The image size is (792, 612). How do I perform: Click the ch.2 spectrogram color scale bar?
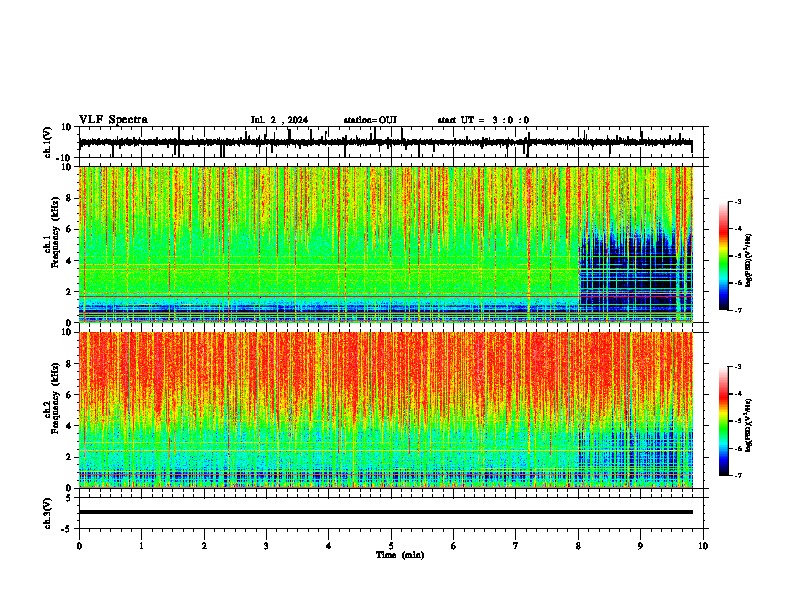pyautogui.click(x=723, y=421)
